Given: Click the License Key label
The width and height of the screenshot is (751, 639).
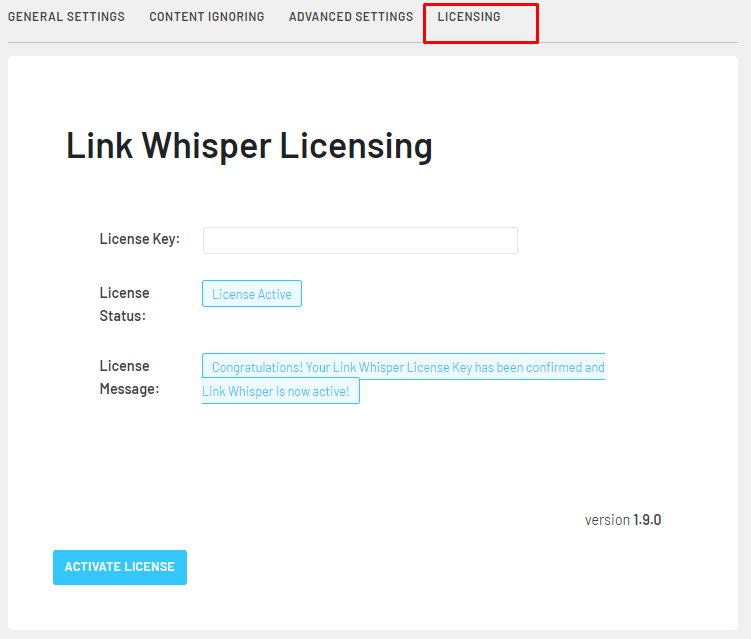Looking at the screenshot, I should [x=139, y=239].
